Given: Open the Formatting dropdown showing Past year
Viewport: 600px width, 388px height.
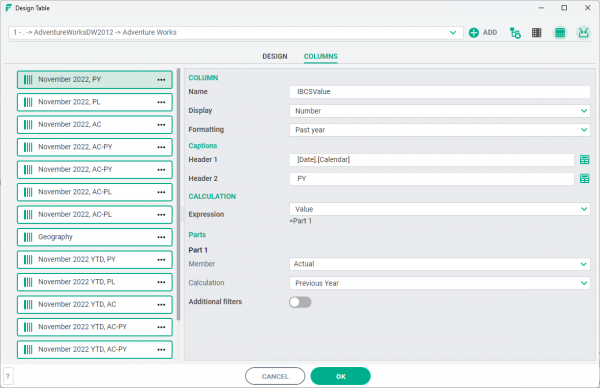Looking at the screenshot, I should (440, 130).
